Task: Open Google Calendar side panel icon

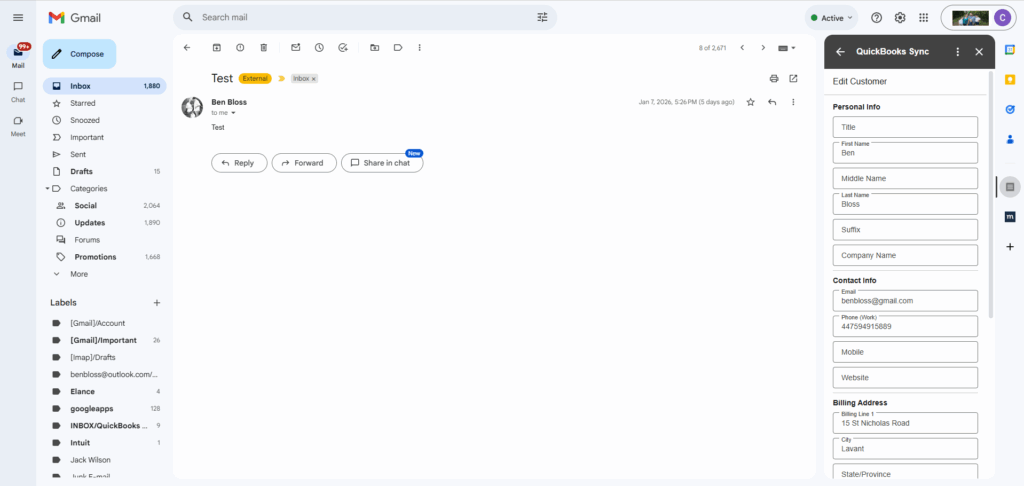Action: click(x=1010, y=49)
